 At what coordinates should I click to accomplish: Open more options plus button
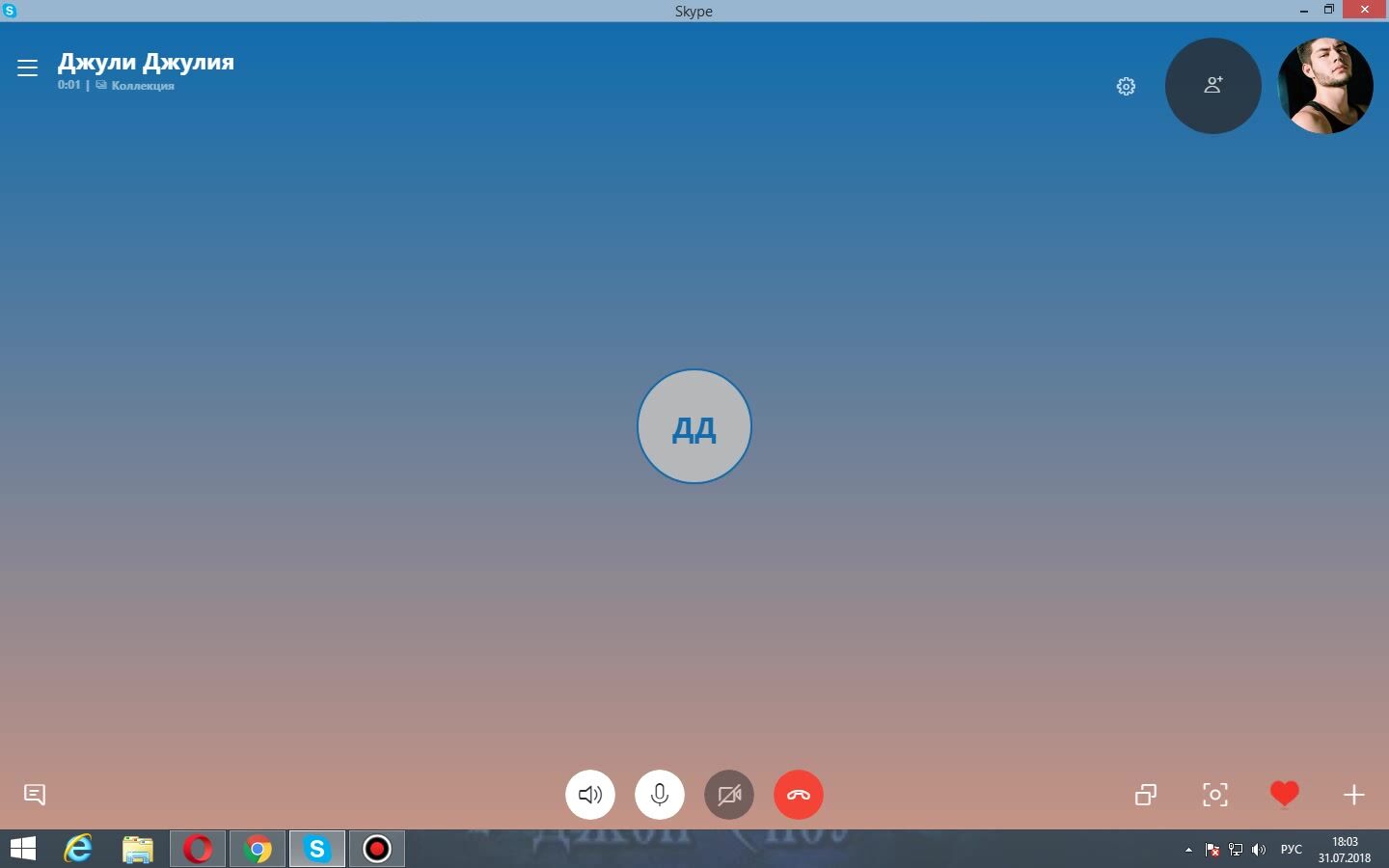1353,795
